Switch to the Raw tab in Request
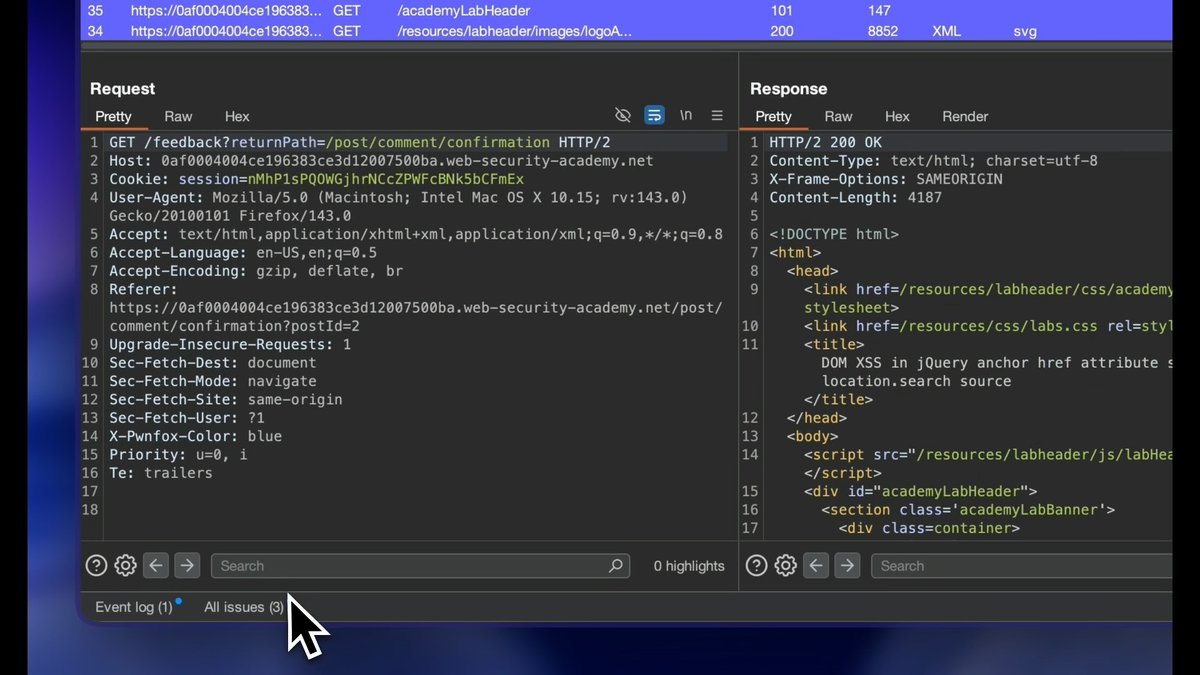The height and width of the screenshot is (675, 1200). pos(178,116)
